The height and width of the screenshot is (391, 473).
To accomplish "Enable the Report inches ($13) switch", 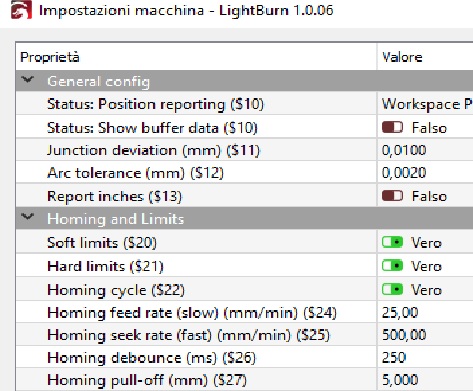I will (392, 196).
